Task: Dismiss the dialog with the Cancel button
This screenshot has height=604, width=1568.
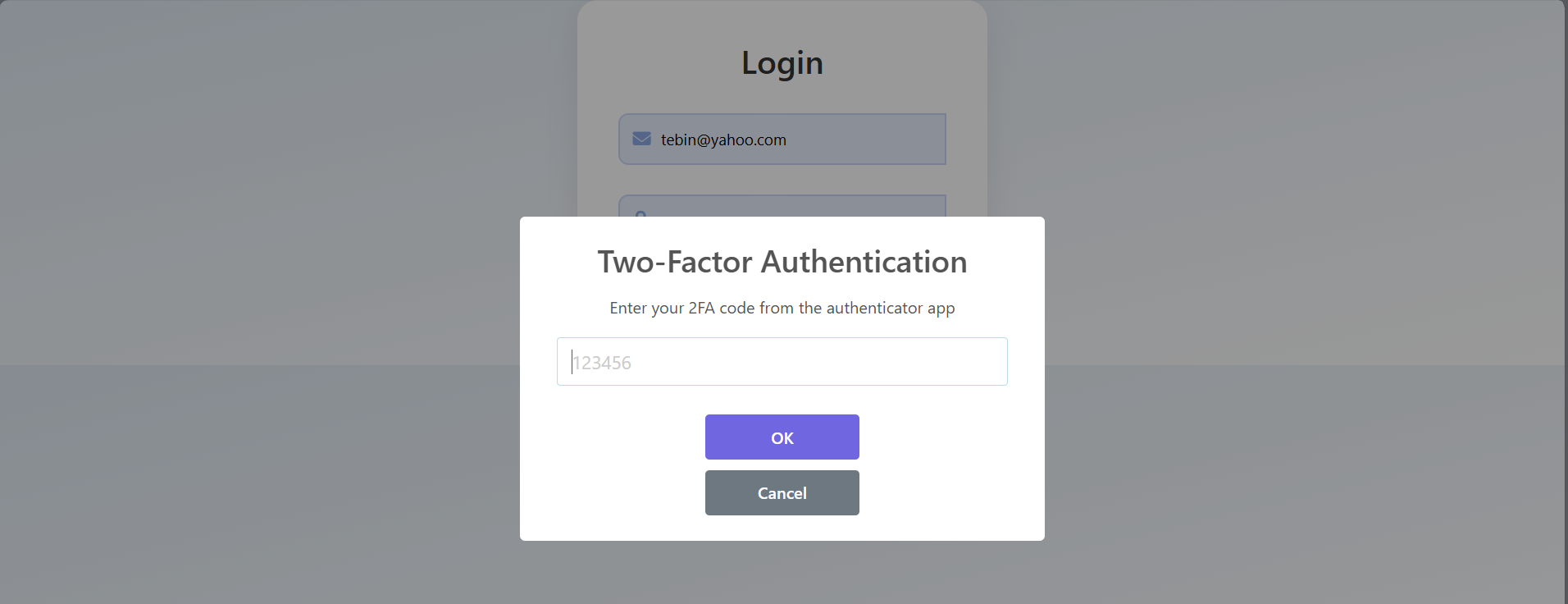Action: pyautogui.click(x=782, y=492)
